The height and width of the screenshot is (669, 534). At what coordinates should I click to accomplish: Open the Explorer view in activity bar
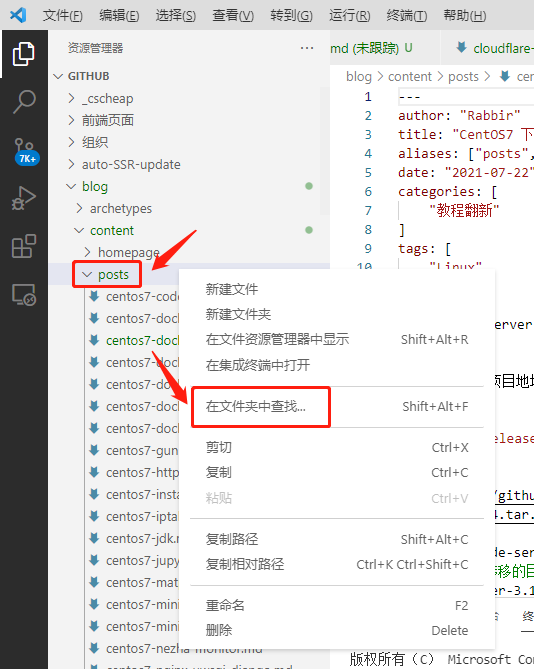point(24,54)
